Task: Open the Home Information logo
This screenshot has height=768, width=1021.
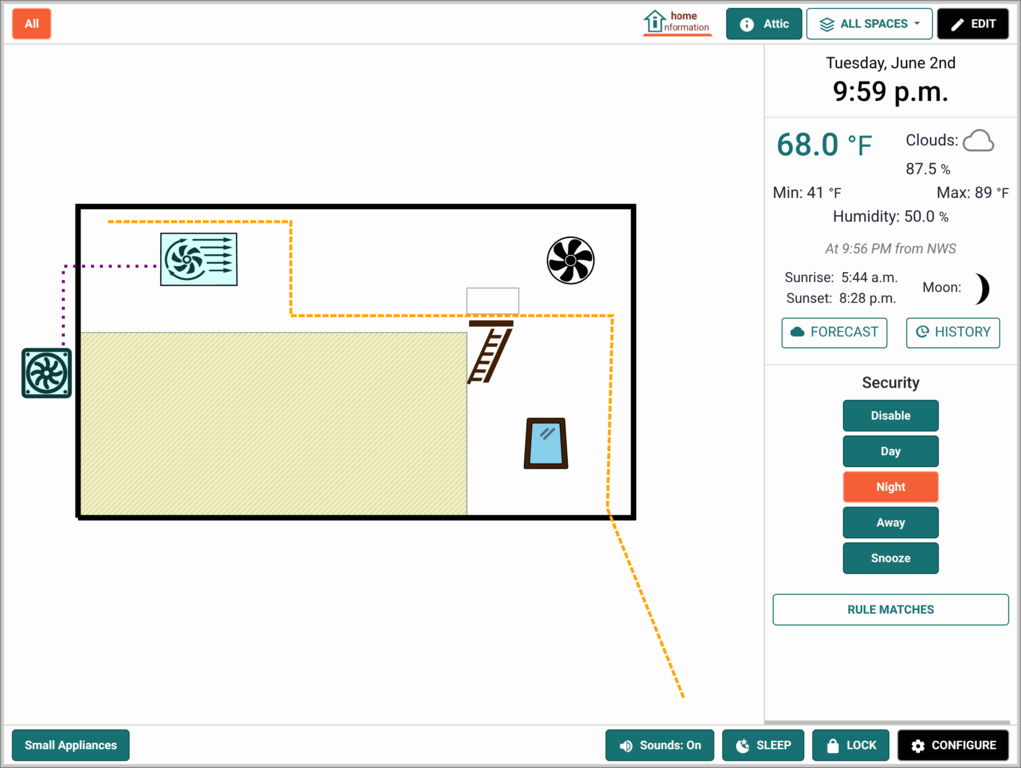Action: [x=677, y=23]
